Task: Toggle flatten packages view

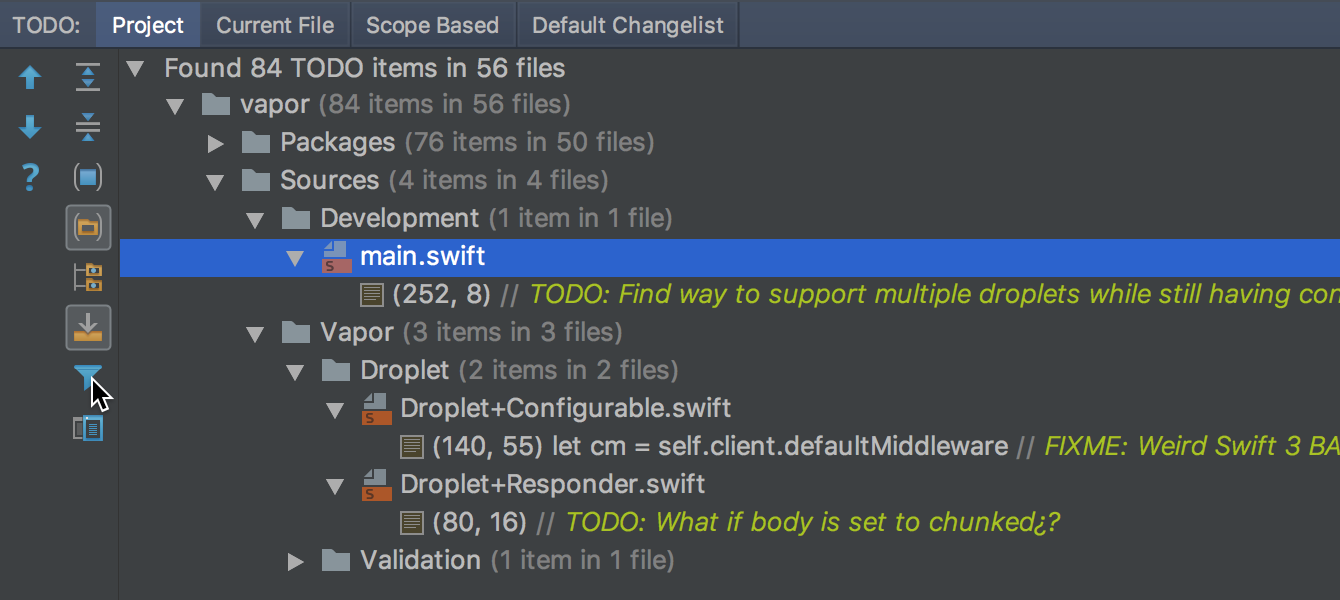Action: tap(88, 277)
